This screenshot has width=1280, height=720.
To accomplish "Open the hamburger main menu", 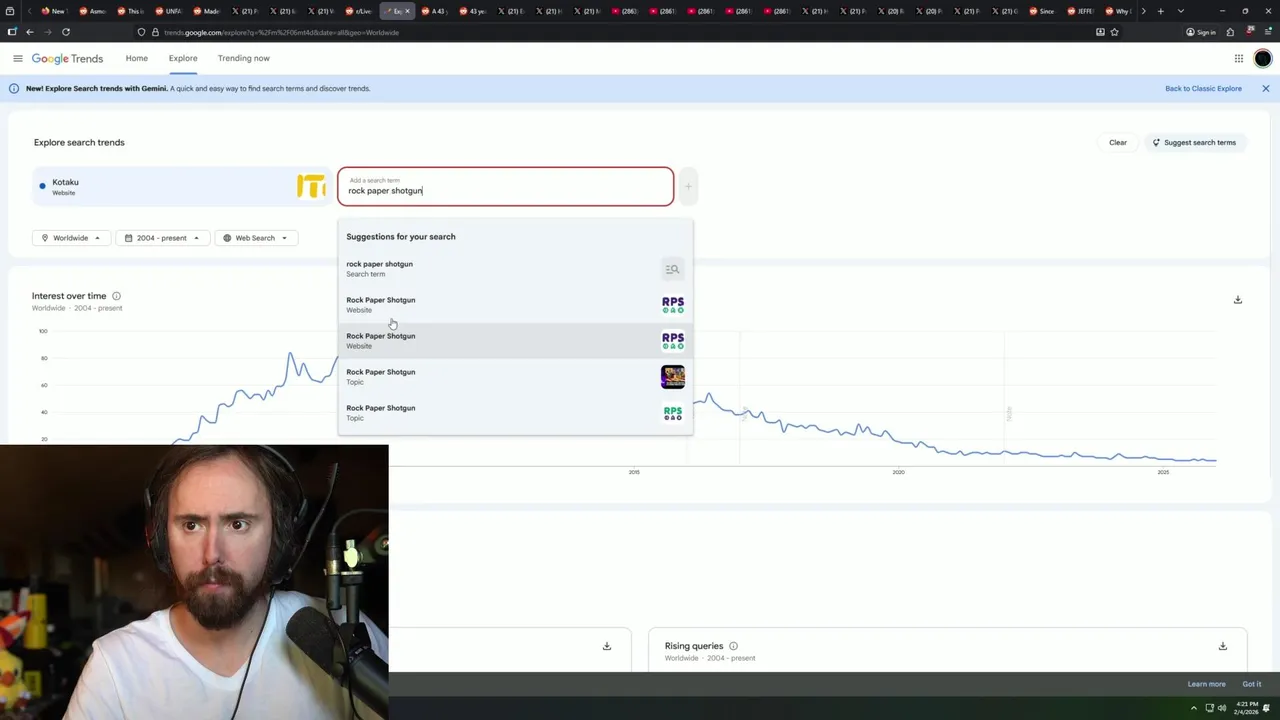I will tap(17, 58).
